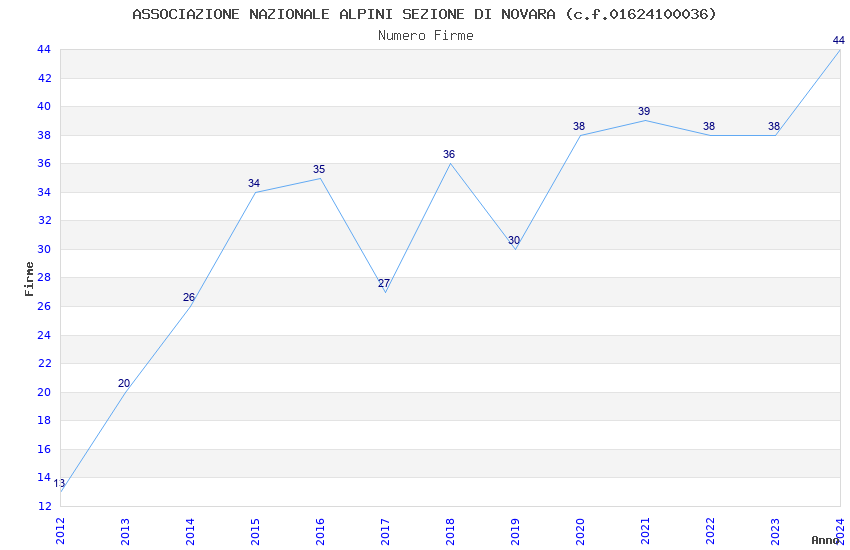The image size is (850, 550).
Task: Click the x-axis year label 2021
Action: point(646,531)
